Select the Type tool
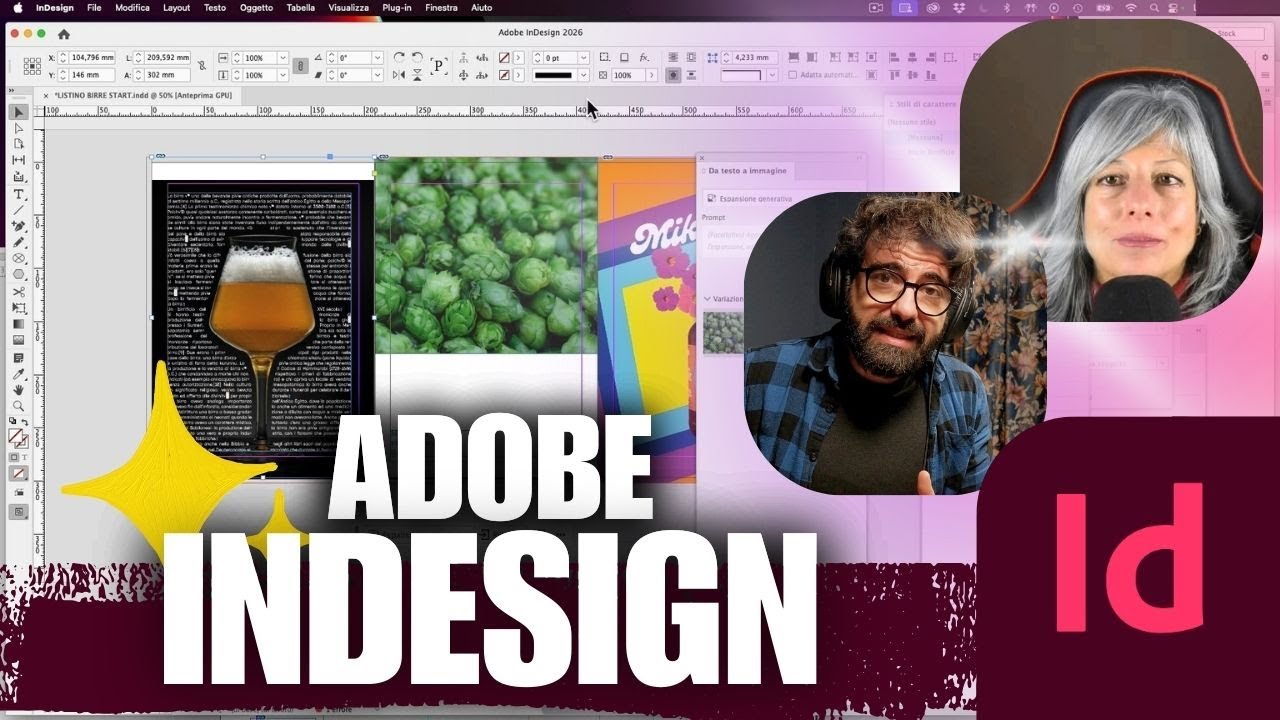This screenshot has height=720, width=1280. tap(18, 194)
